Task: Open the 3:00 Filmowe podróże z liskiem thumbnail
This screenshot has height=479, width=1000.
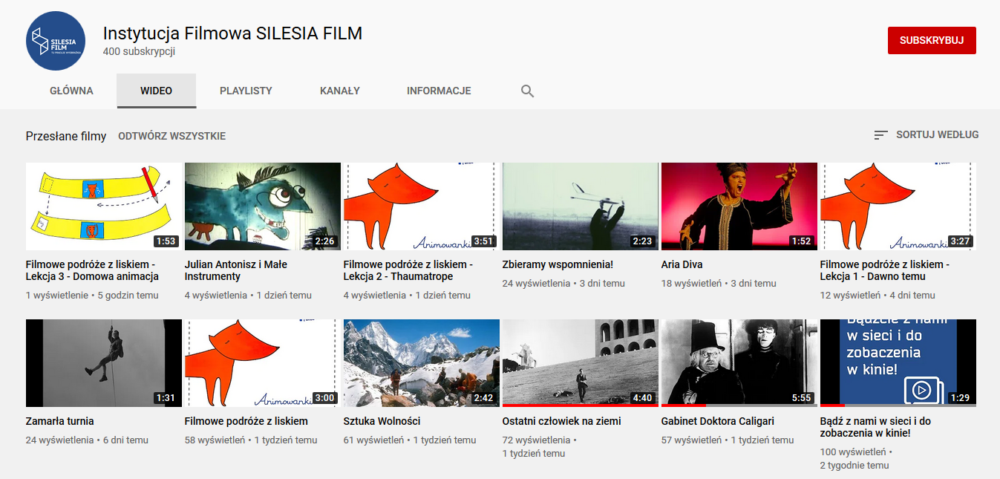Action: [262, 363]
